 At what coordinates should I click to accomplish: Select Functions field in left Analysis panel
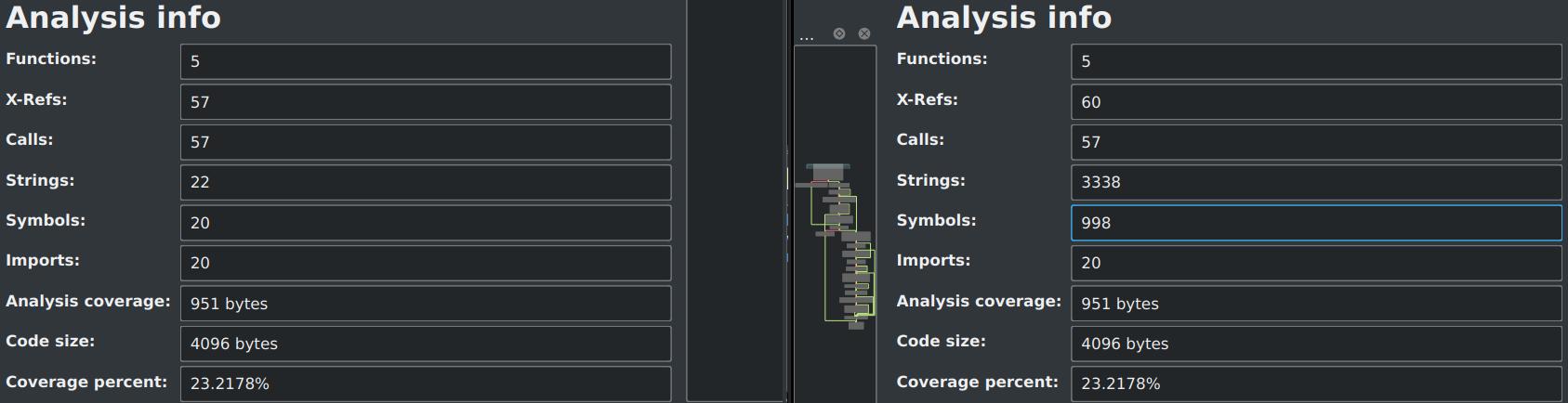(425, 61)
